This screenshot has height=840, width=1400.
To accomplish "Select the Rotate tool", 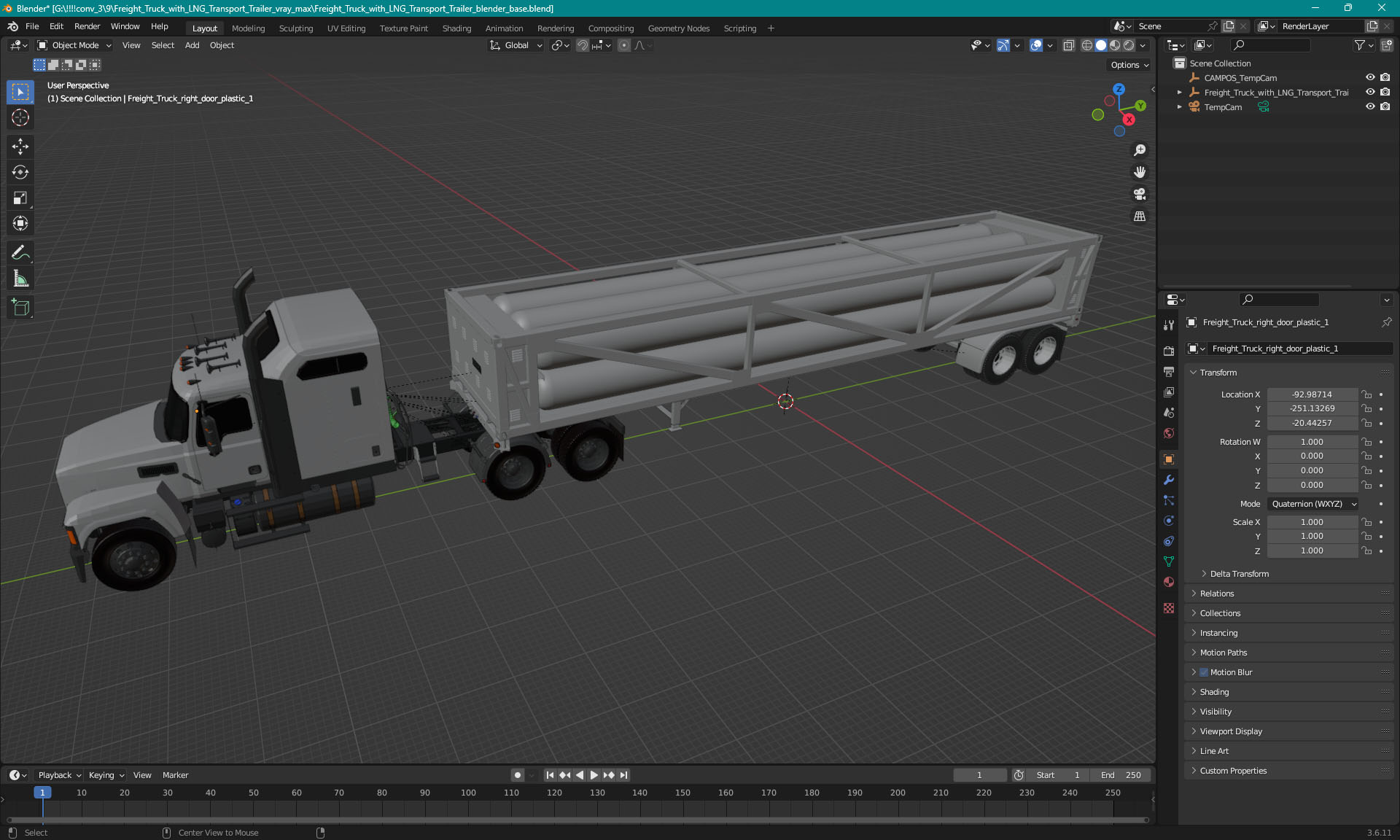I will coord(20,172).
